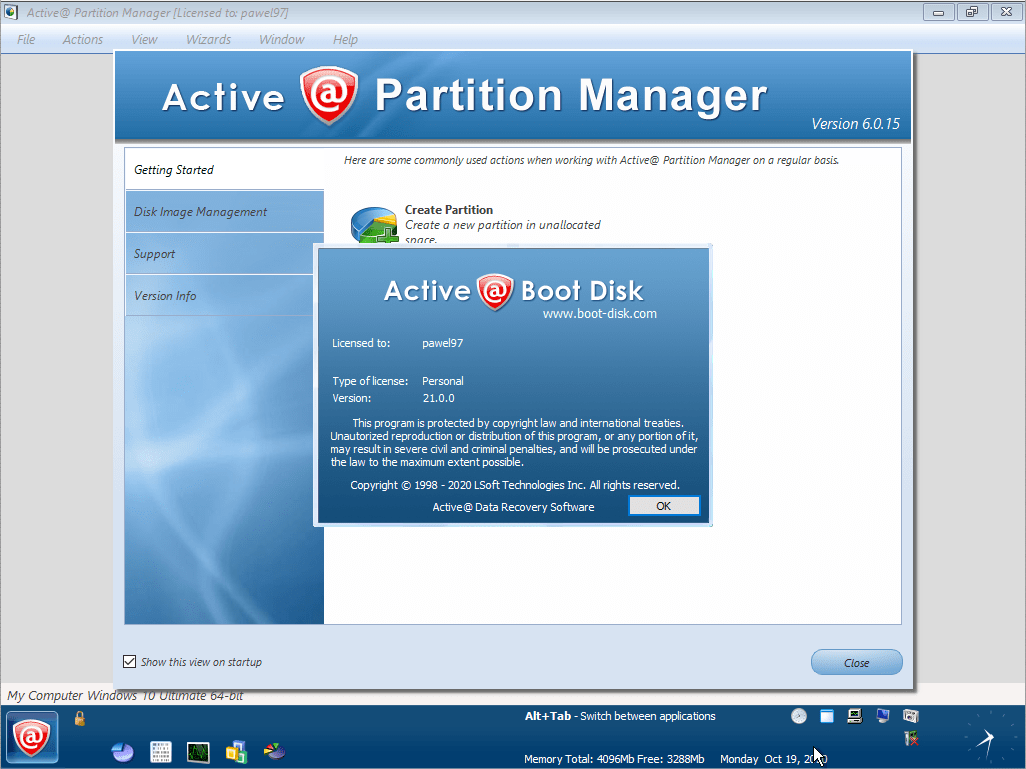The height and width of the screenshot is (769, 1026).
Task: Click the Monday Oct 19 date text
Action: pyautogui.click(x=773, y=759)
